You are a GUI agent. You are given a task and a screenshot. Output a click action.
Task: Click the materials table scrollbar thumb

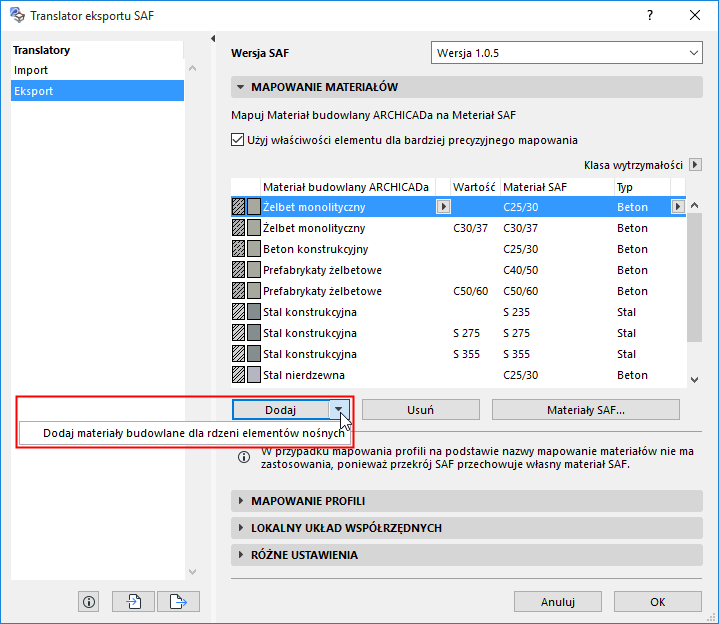[694, 277]
